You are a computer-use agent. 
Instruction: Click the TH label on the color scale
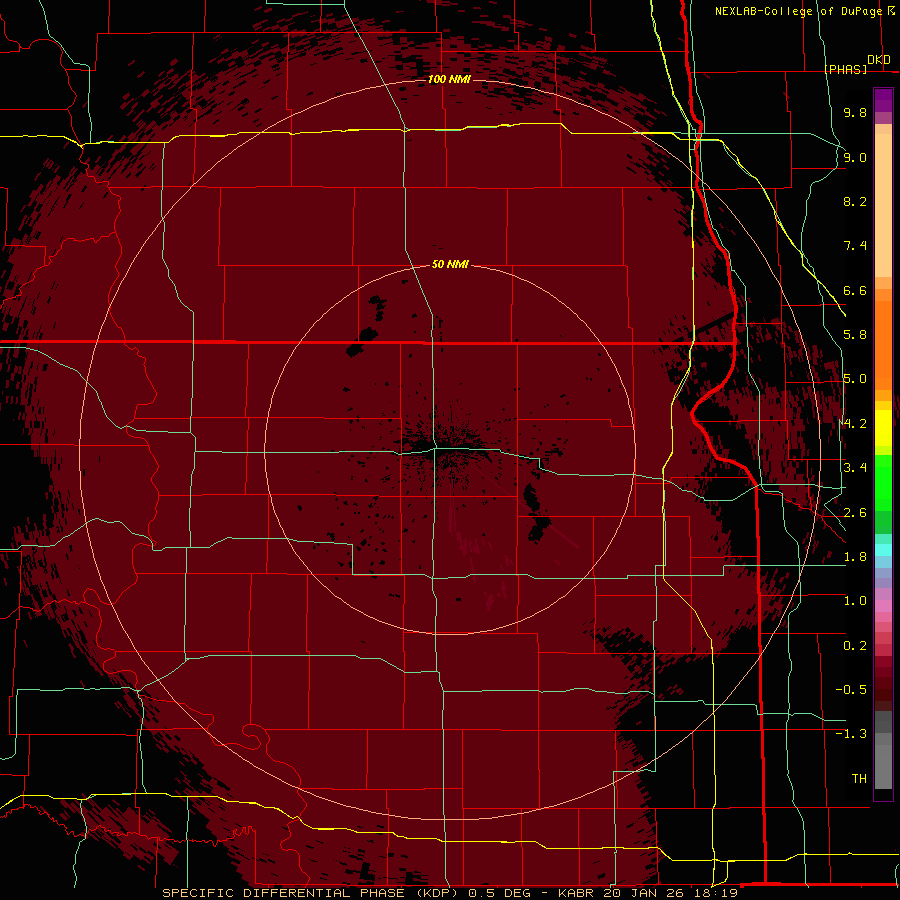[859, 779]
